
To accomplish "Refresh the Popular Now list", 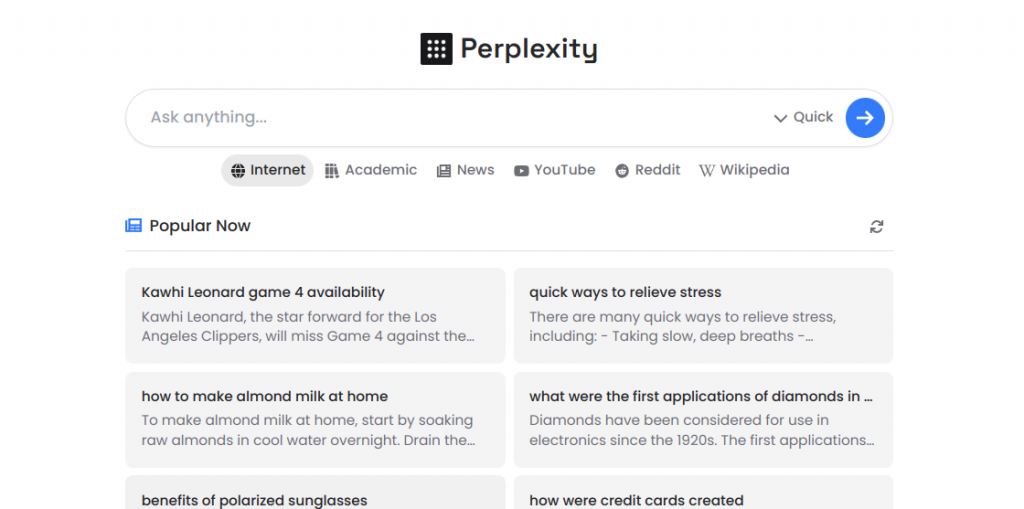I will (x=876, y=227).
